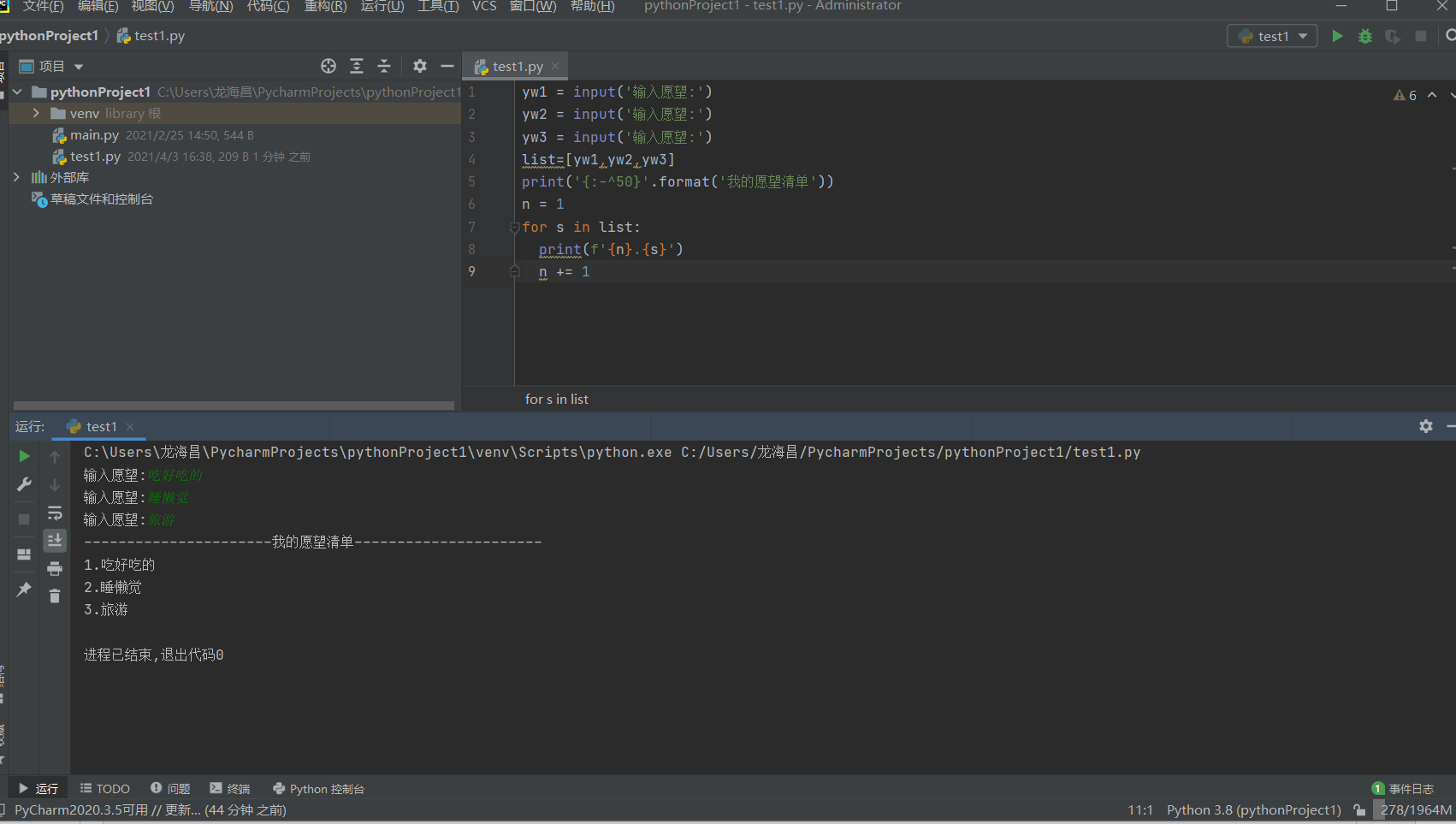The height and width of the screenshot is (824, 1456).
Task: Open the test1 run configuration dropdown
Action: click(1272, 36)
